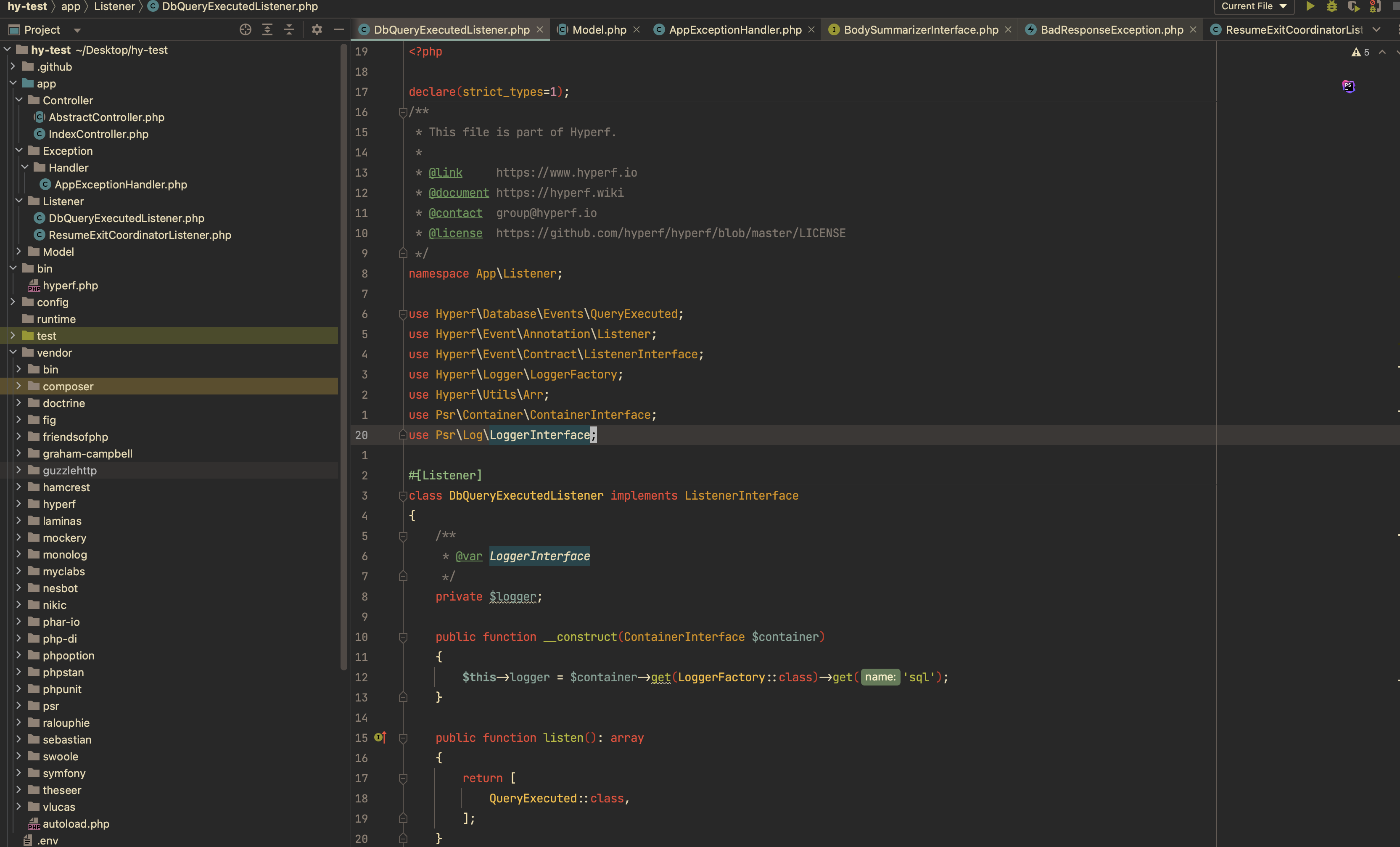1400x847 pixels.
Task: Click the warnings indicator showing 5 problems
Action: [x=1360, y=52]
